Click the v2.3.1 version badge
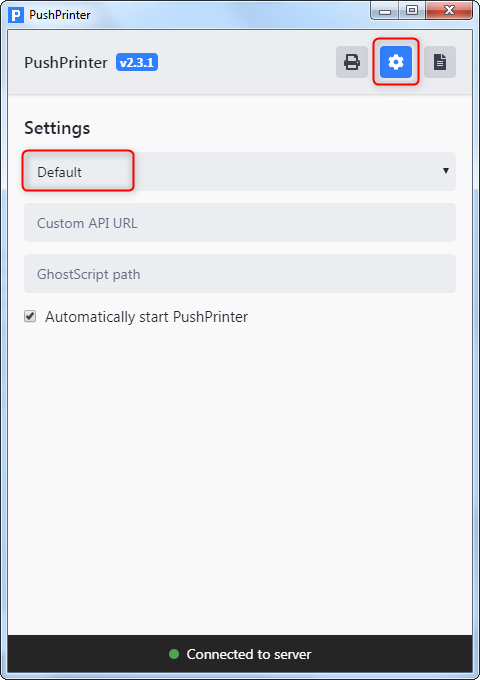480x680 pixels. 137,62
